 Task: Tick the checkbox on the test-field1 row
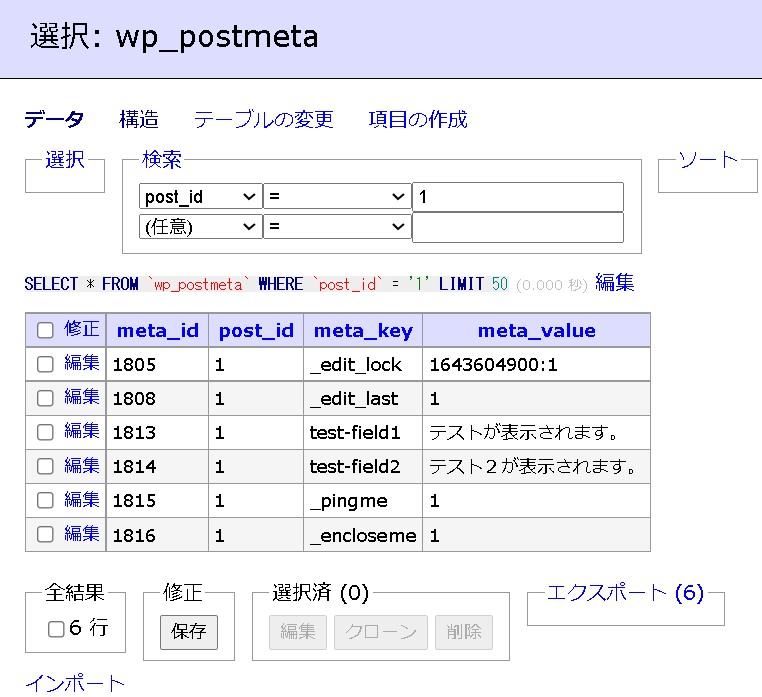click(x=45, y=432)
